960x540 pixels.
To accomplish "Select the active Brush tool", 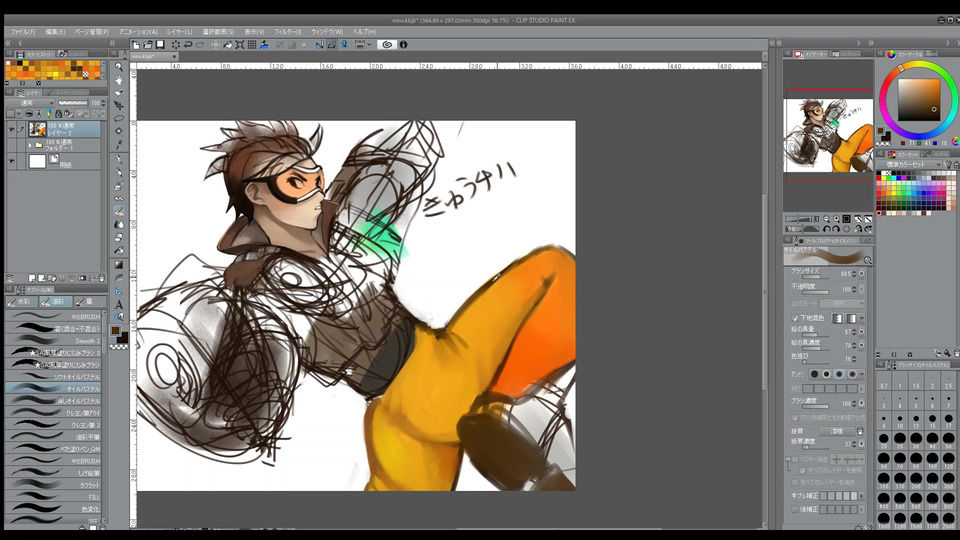I will point(119,211).
